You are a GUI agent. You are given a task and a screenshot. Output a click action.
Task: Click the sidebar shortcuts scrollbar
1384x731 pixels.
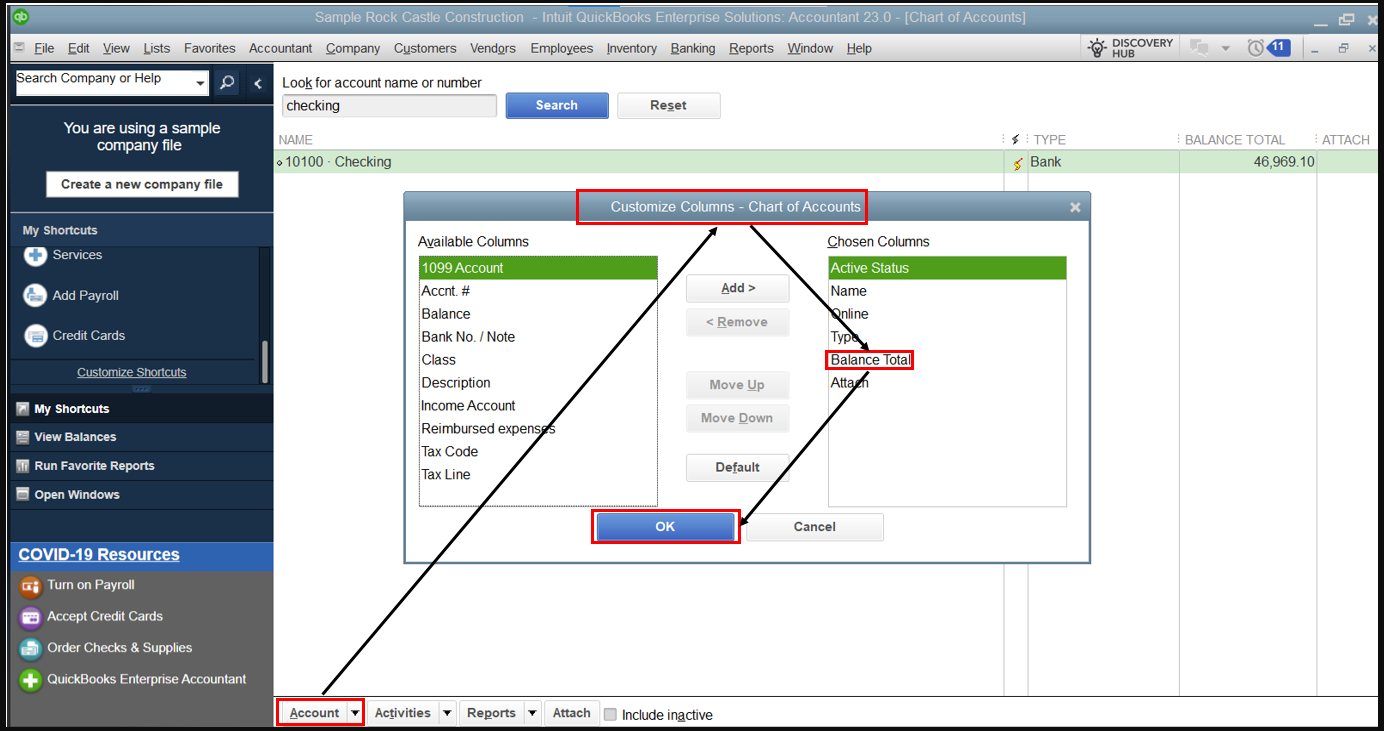coord(265,362)
